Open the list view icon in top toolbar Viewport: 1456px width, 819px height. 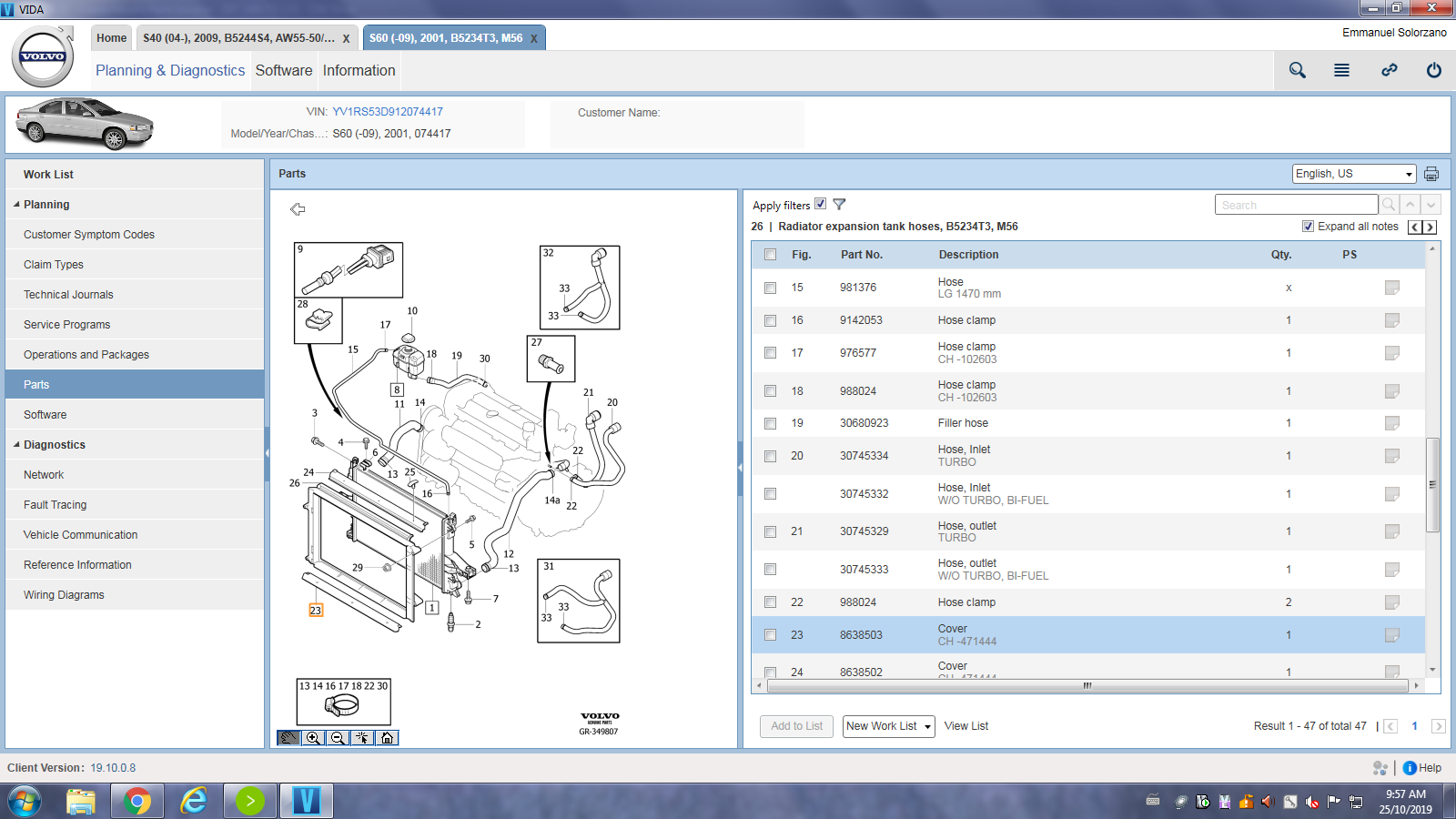[x=1341, y=70]
